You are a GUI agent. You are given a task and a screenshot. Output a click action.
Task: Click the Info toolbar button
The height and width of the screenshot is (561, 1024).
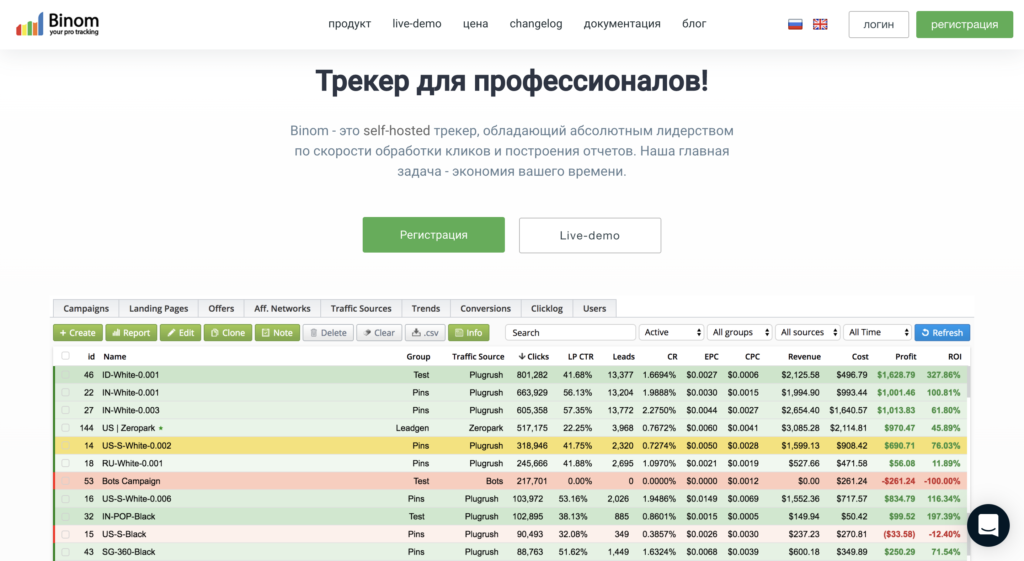468,332
